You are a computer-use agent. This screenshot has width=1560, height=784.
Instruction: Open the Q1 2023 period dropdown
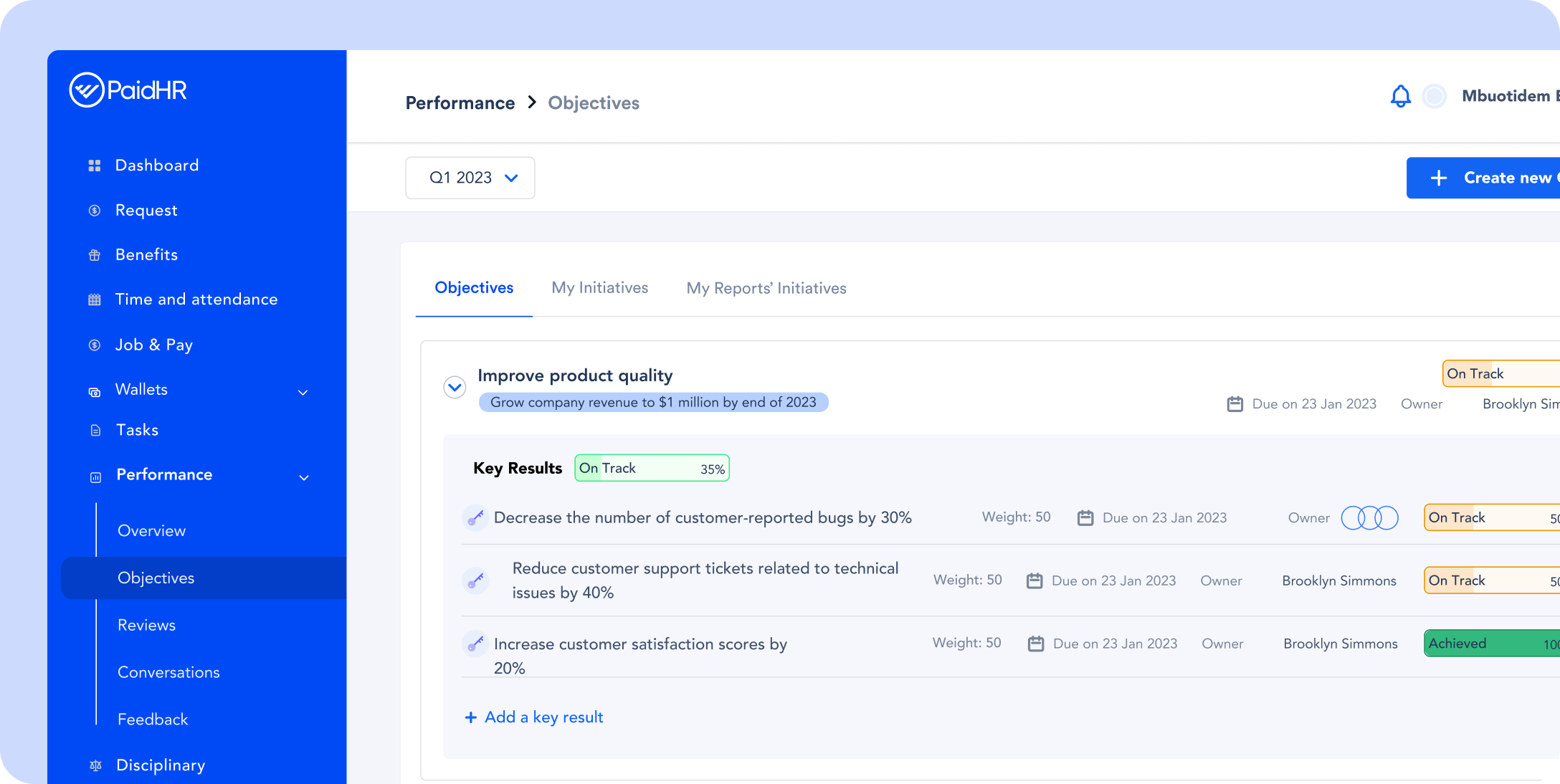470,178
